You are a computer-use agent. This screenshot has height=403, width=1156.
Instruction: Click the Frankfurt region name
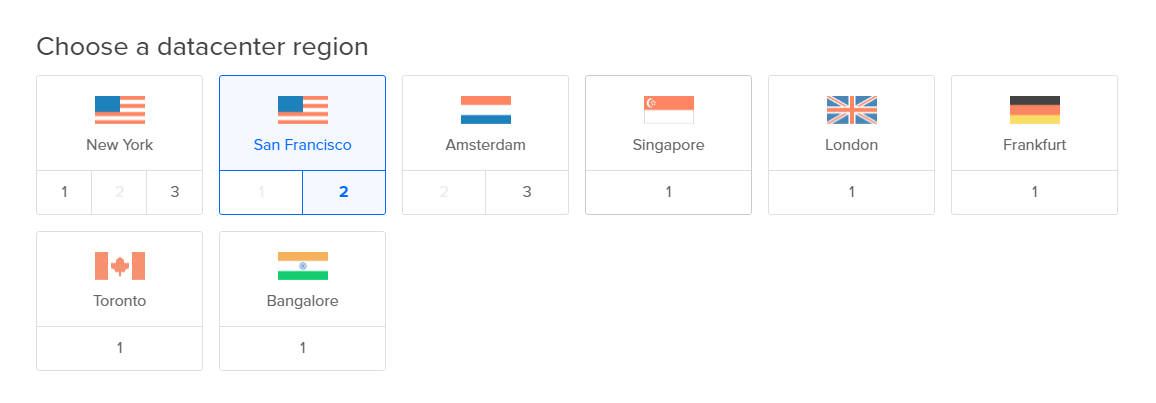click(1035, 145)
